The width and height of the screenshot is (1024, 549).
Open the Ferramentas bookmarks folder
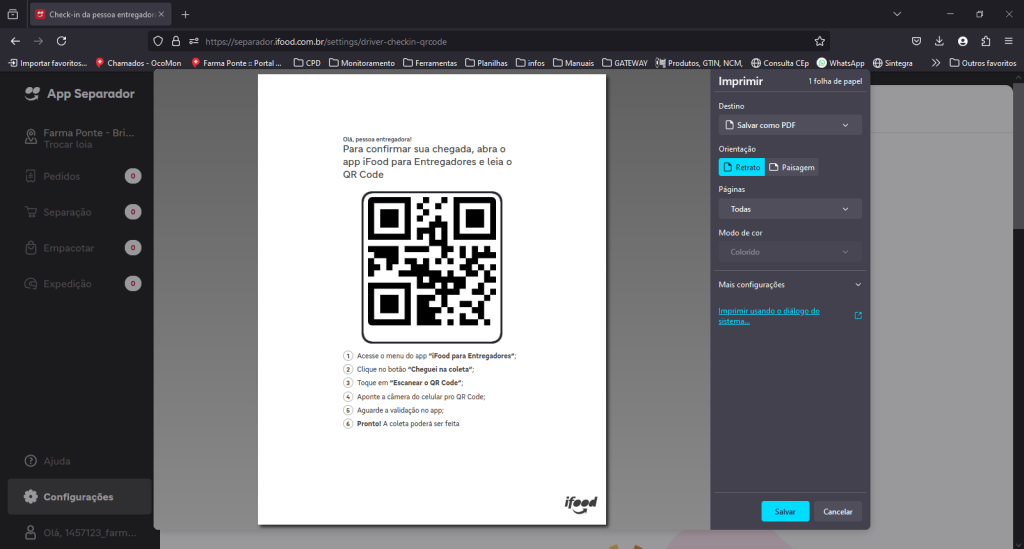430,63
